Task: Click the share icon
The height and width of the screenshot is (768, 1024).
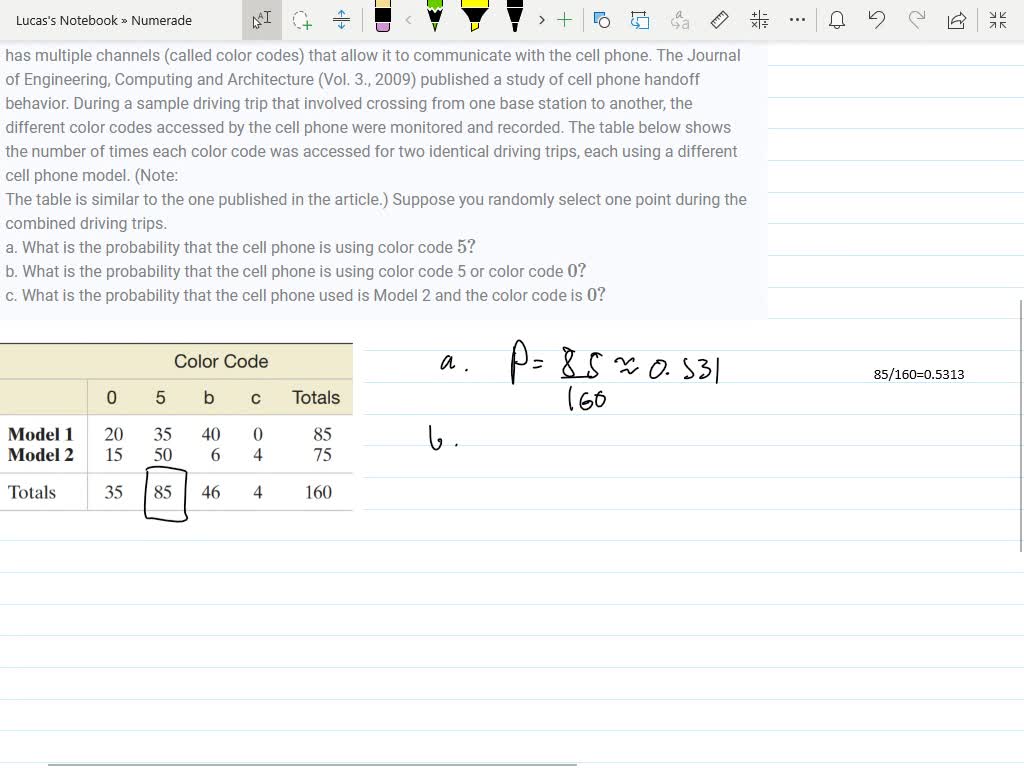Action: coord(958,18)
